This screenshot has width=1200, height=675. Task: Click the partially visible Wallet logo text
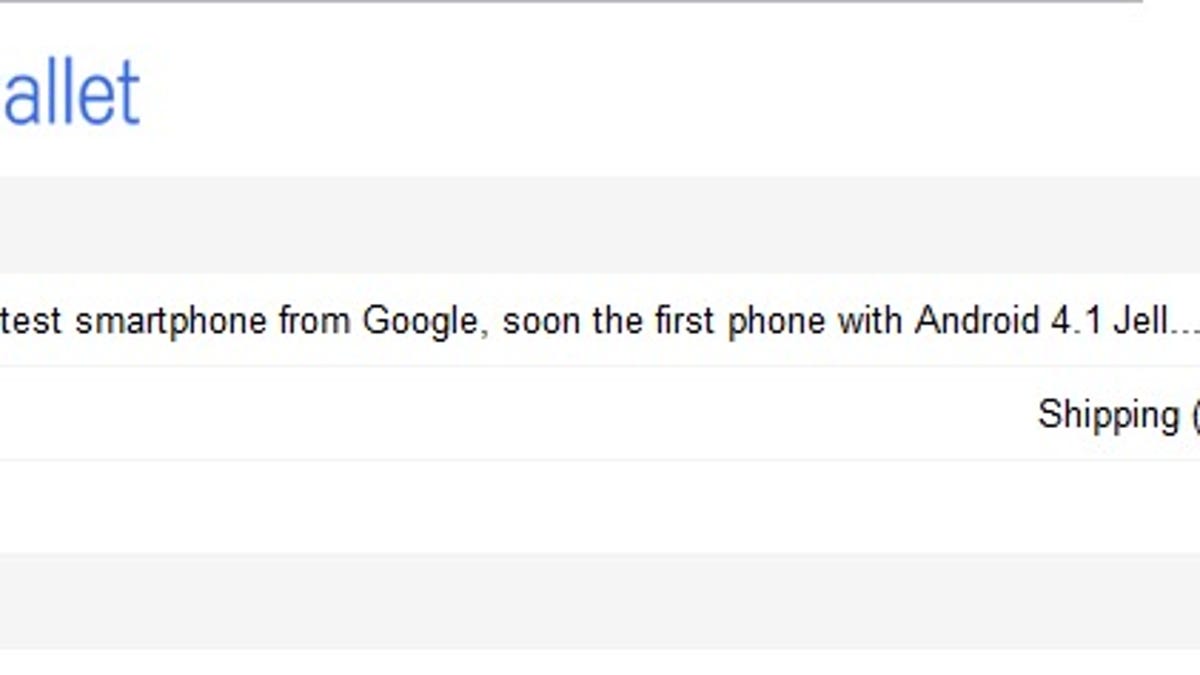click(70, 93)
